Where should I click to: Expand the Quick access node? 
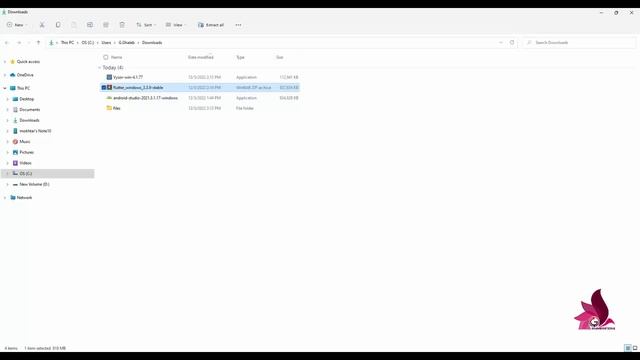(5, 62)
